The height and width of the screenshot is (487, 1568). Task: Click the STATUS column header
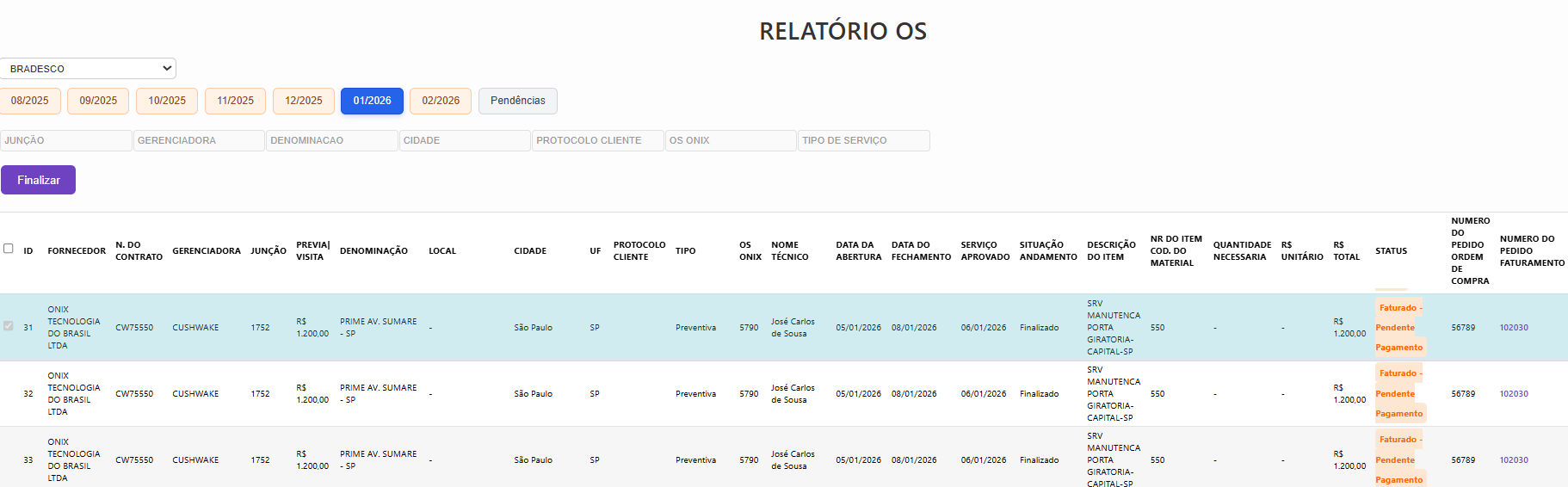pyautogui.click(x=1391, y=251)
